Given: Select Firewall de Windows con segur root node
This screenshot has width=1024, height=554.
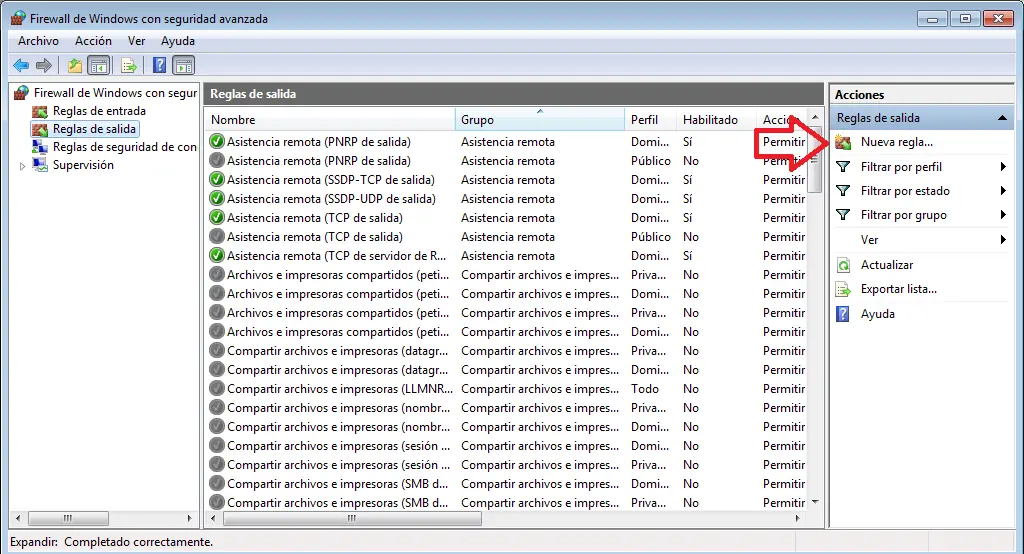Looking at the screenshot, I should tap(116, 93).
